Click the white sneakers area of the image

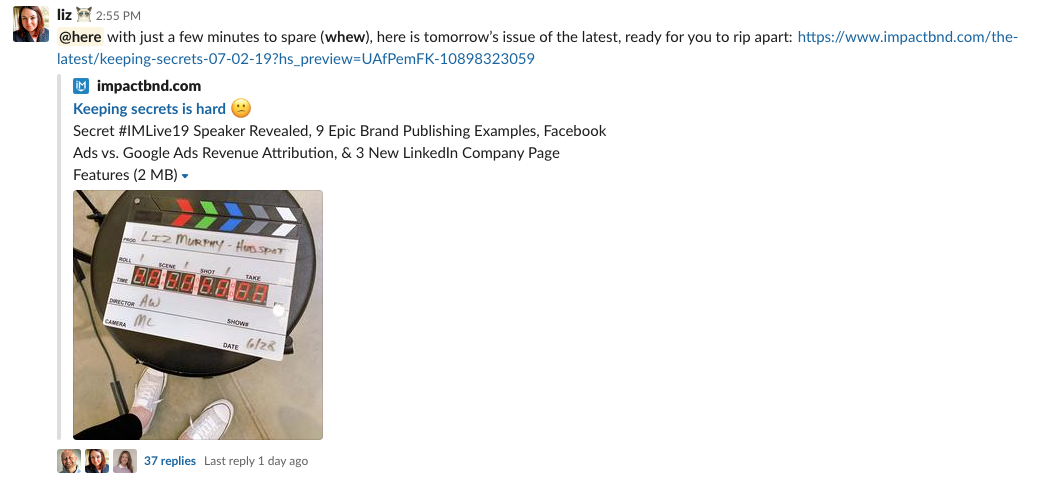182,404
